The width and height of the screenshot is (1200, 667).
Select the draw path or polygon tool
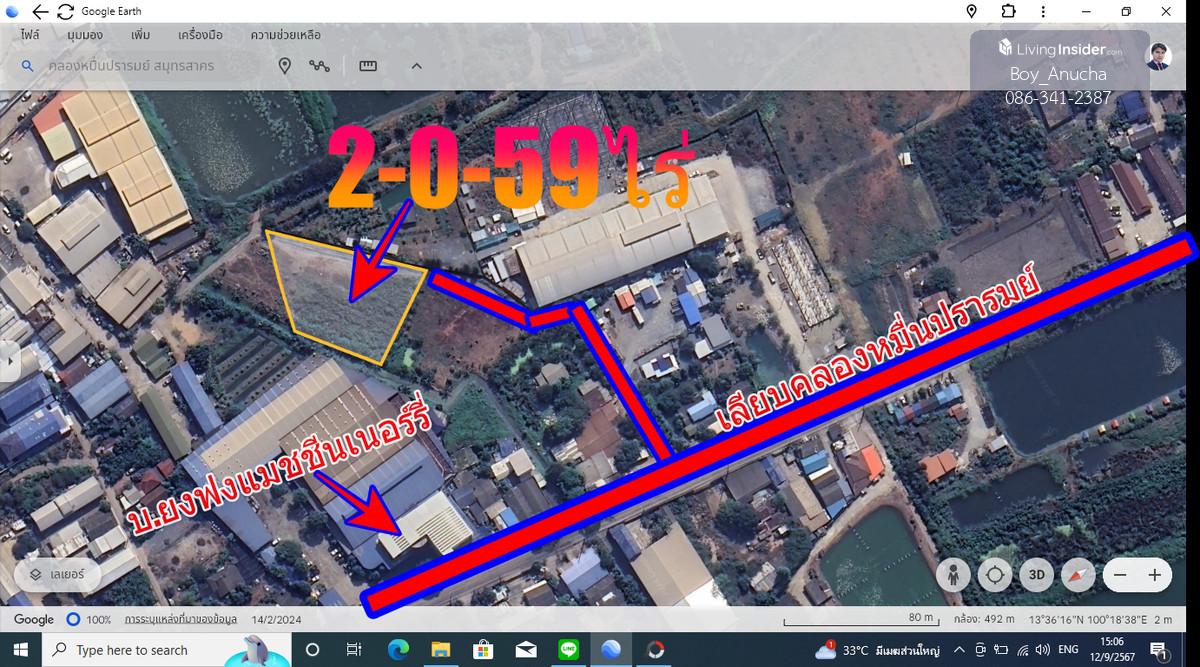point(319,66)
